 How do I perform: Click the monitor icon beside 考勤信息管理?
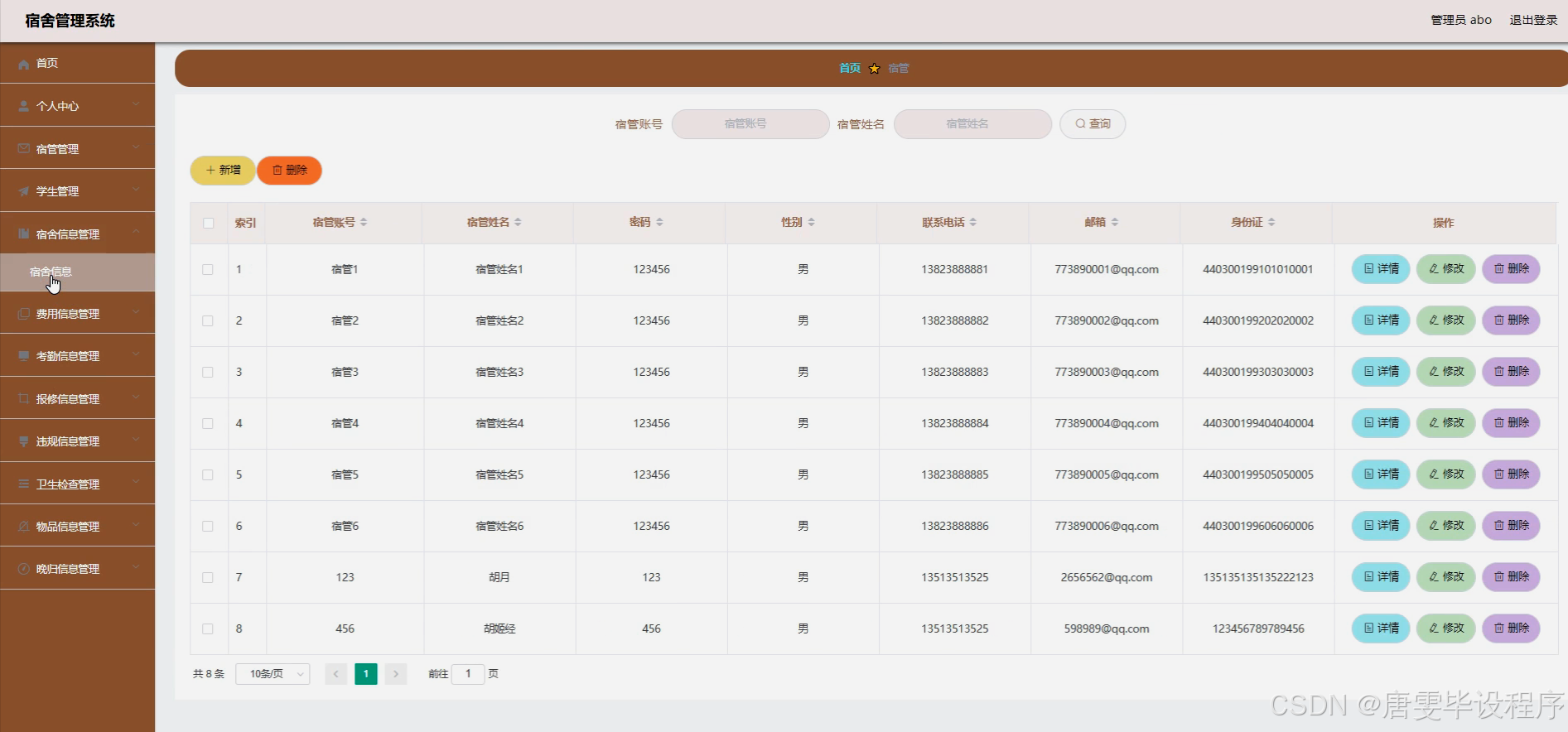point(24,356)
